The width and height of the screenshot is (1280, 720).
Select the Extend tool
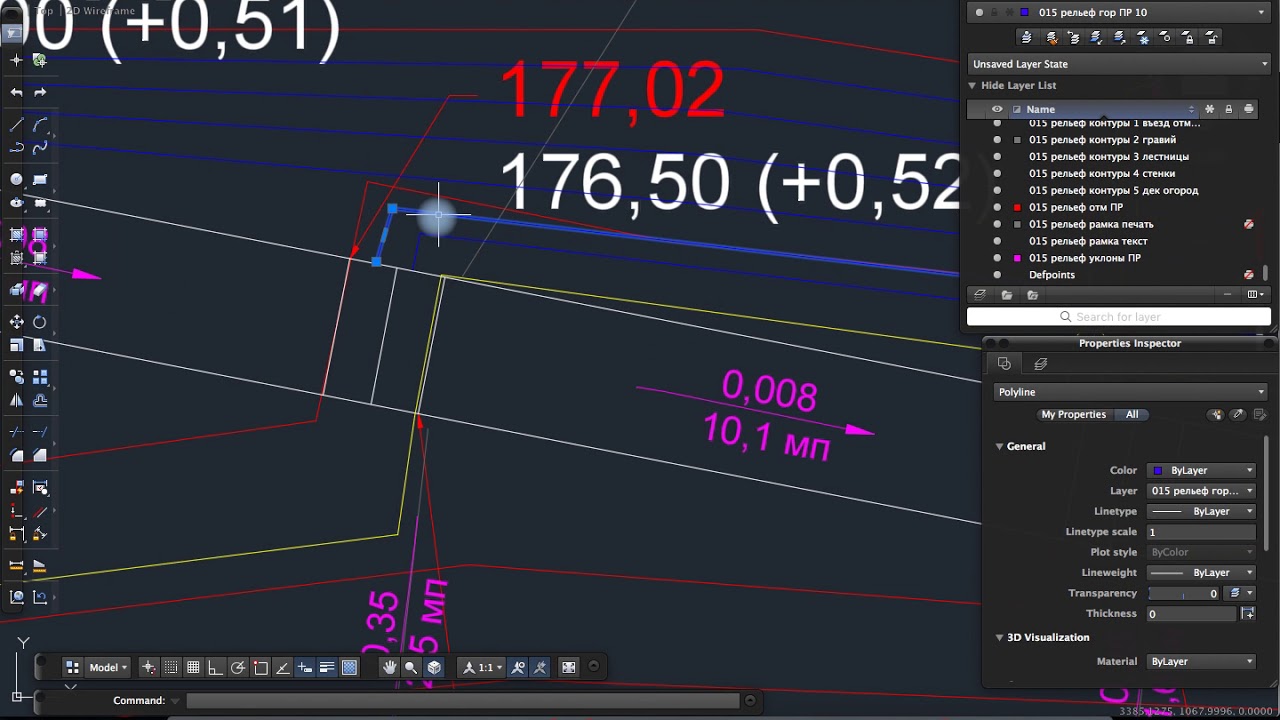point(40,432)
